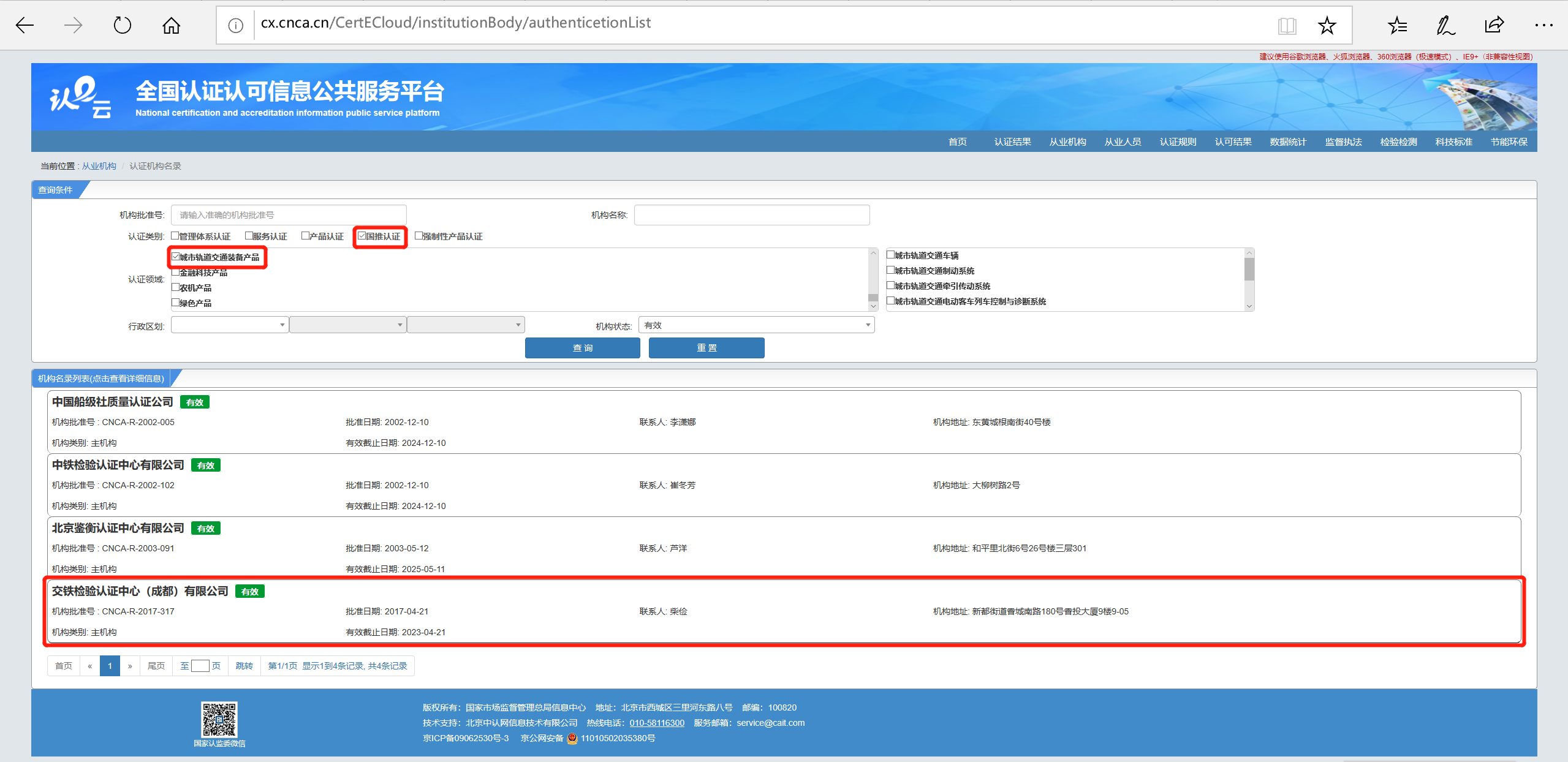
Task: Click the share page icon
Action: pos(1494,25)
